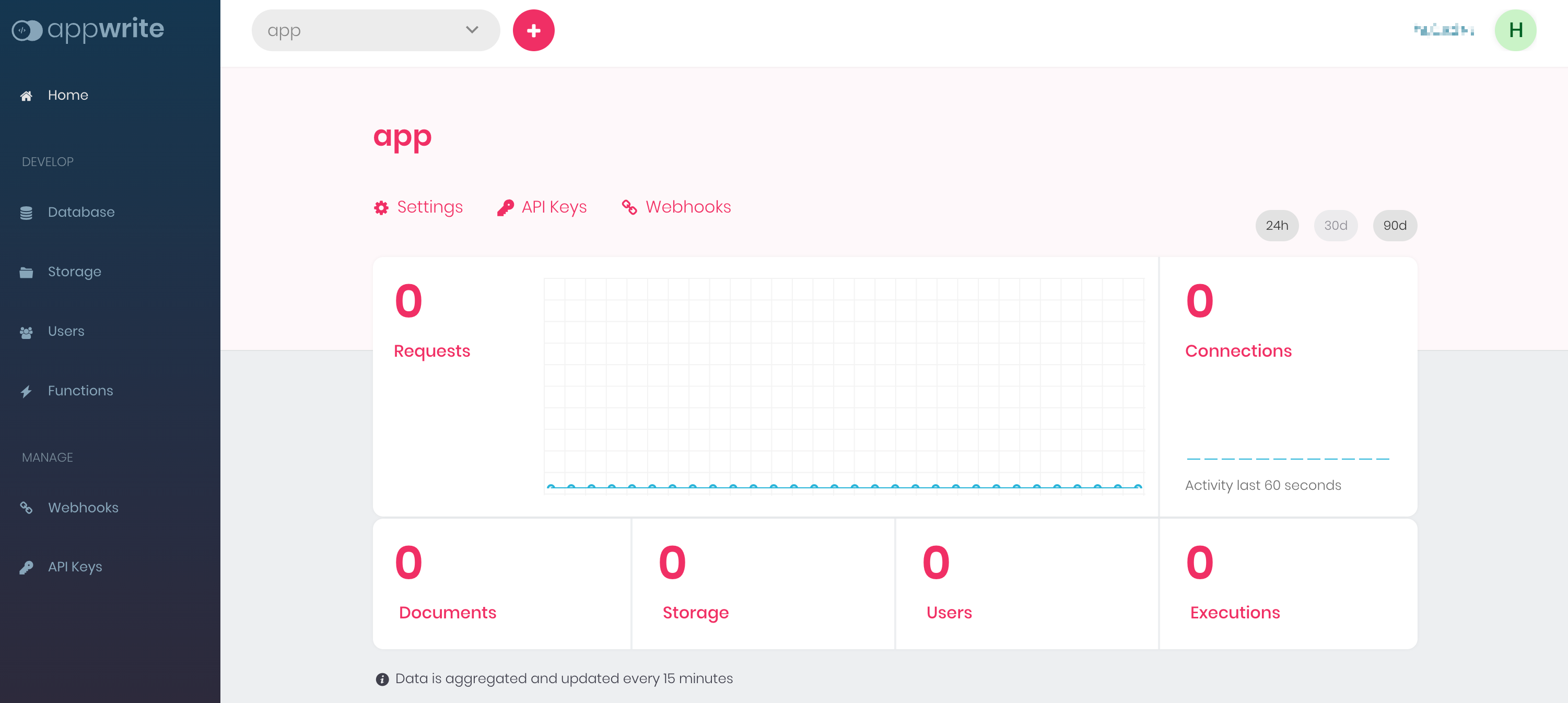Select the 30d time range
The height and width of the screenshot is (703, 1568).
[1336, 226]
